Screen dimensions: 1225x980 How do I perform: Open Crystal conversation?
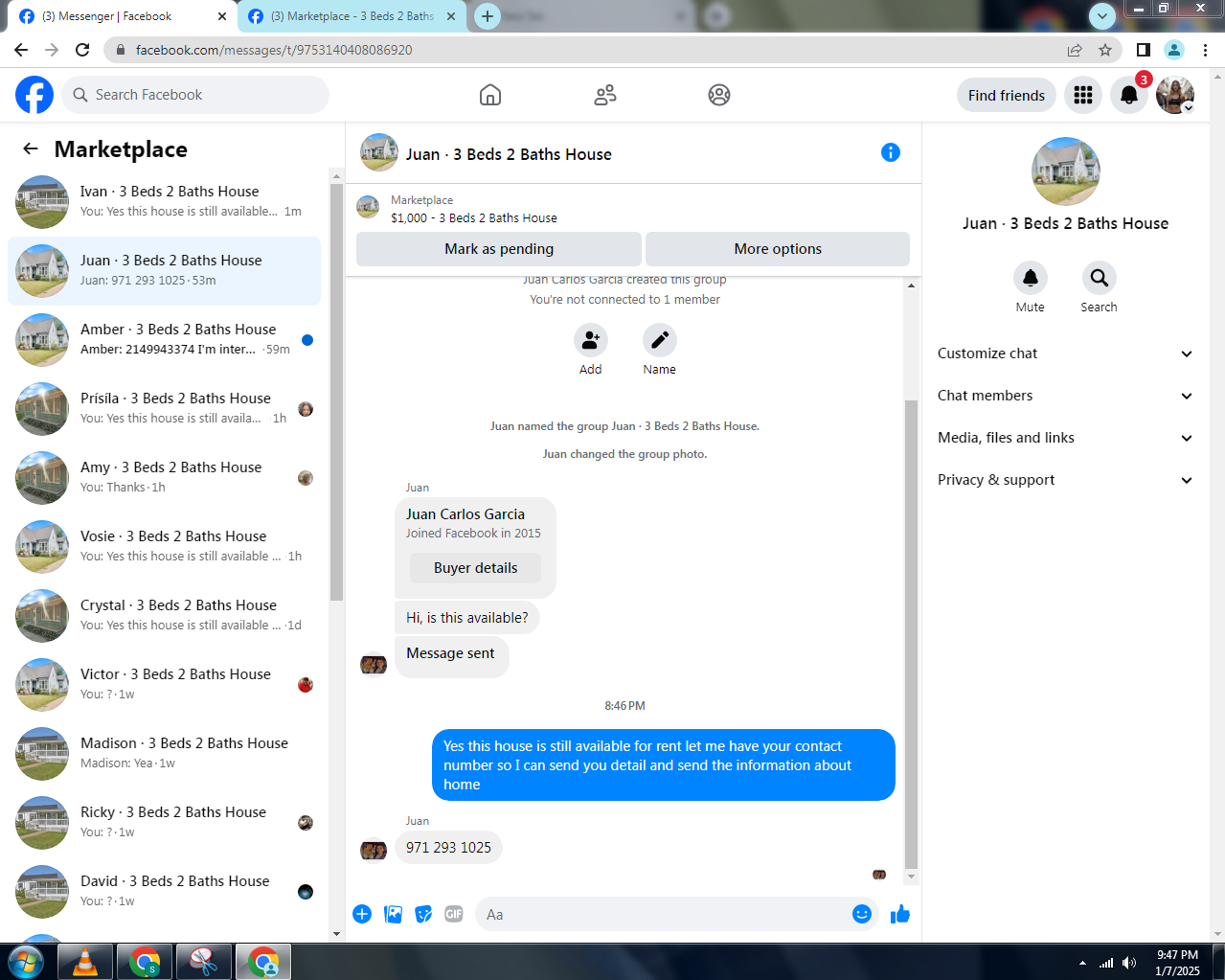click(164, 615)
